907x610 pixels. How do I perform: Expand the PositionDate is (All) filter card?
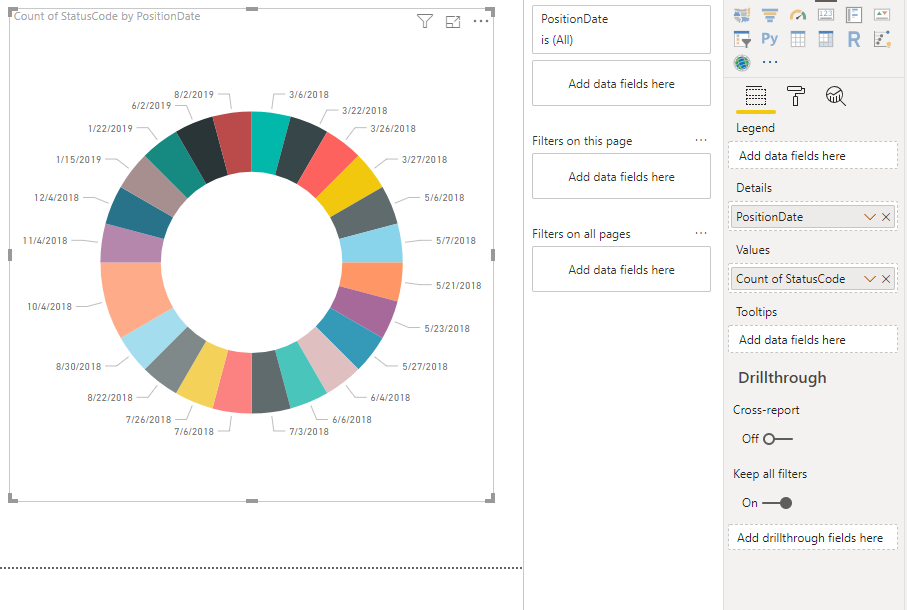621,29
